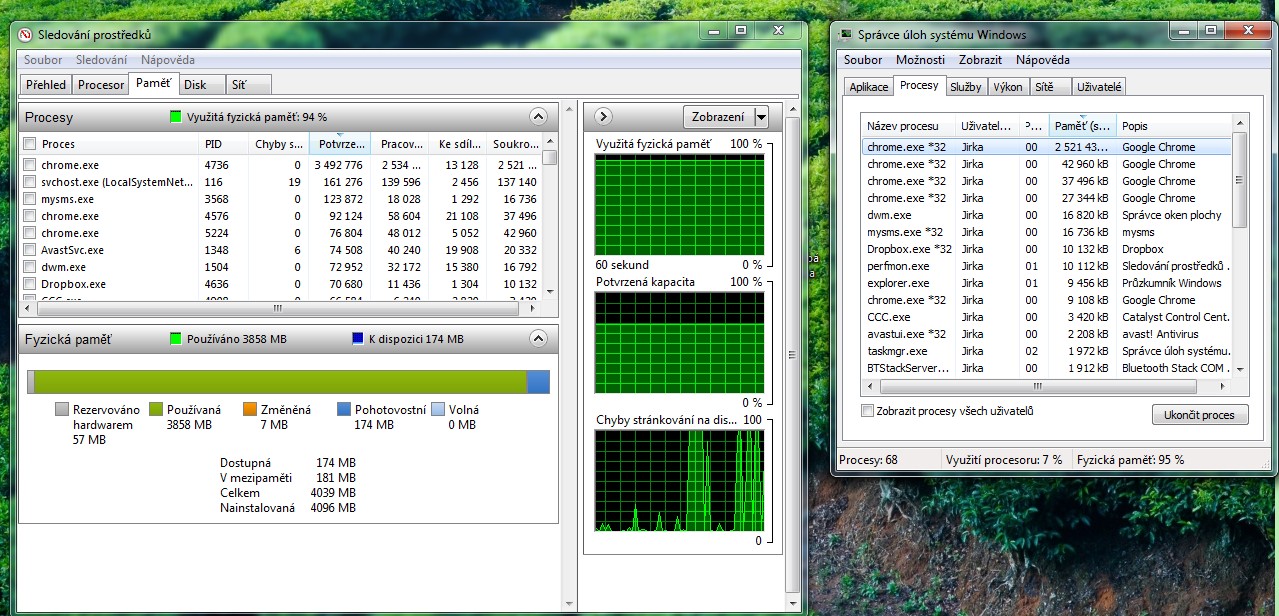Enable Zobrazit procesy všech uživatelů checkbox
Screen dimensions: 1279x616
(867, 411)
